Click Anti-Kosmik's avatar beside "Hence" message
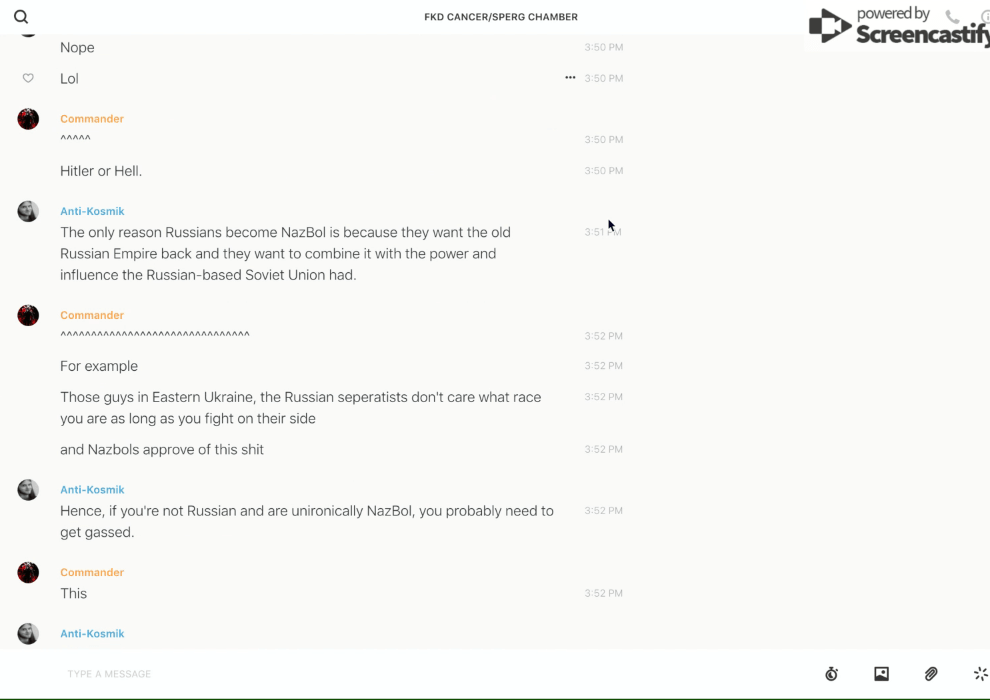 [x=28, y=490]
